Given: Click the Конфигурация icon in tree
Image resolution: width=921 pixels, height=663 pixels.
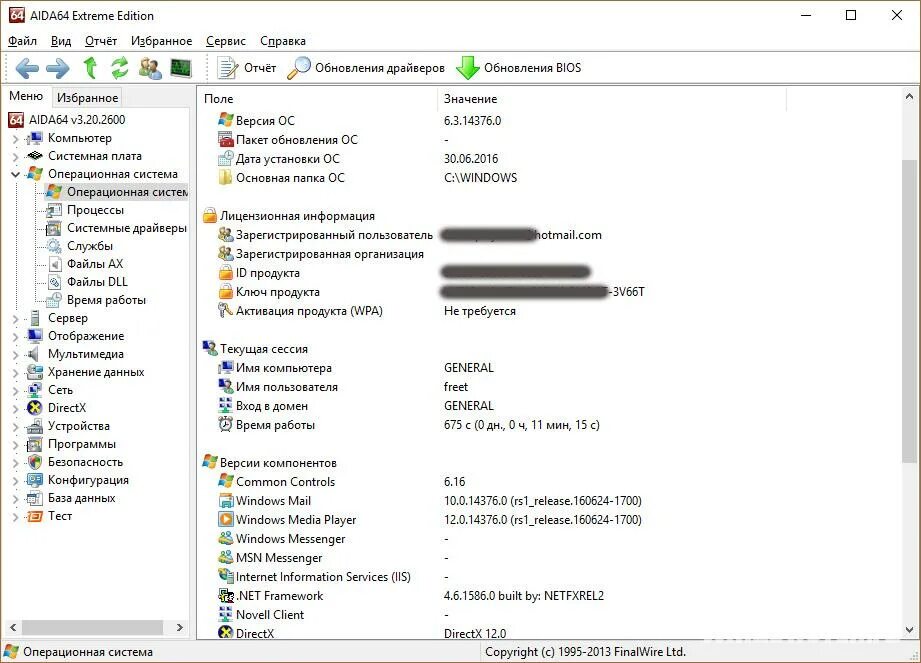Looking at the screenshot, I should pyautogui.click(x=35, y=480).
